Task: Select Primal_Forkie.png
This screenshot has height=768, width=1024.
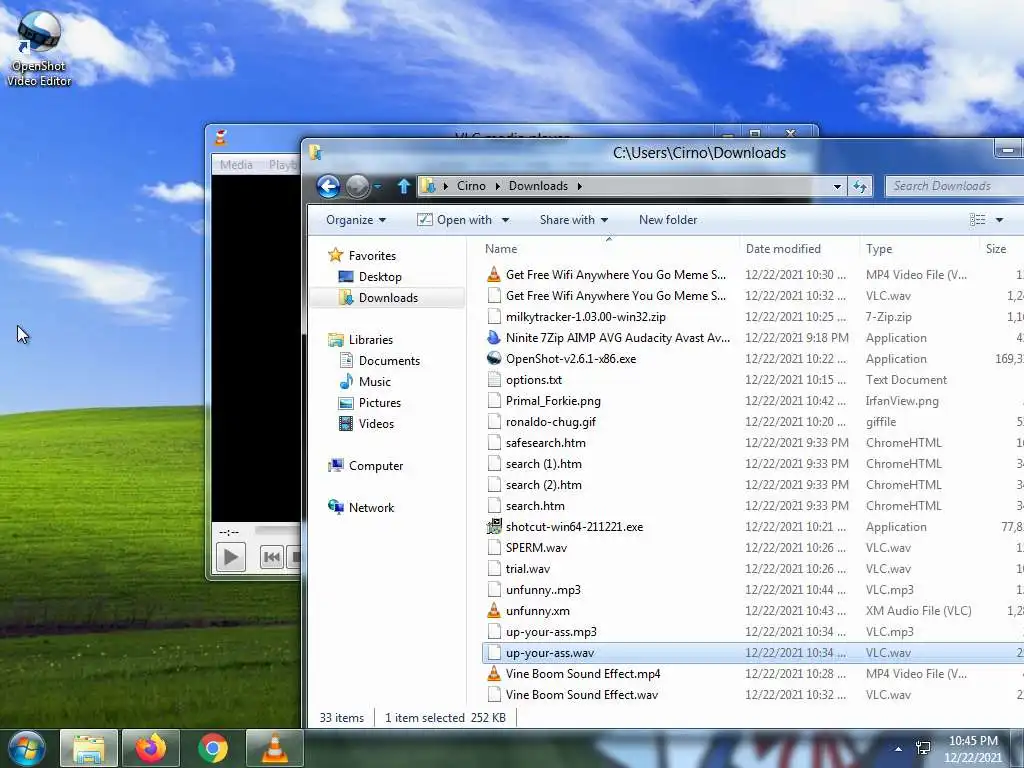Action: coord(552,400)
